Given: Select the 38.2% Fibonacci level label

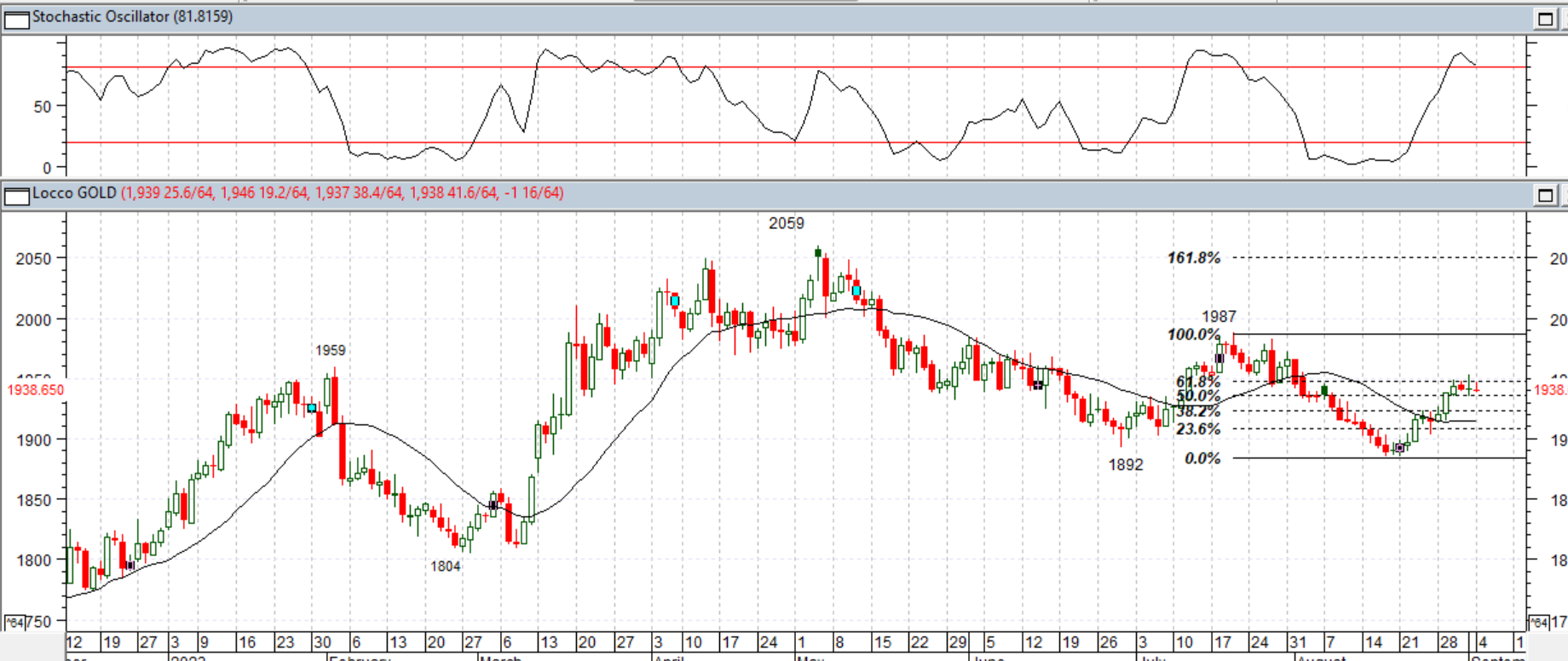Looking at the screenshot, I should click(x=1198, y=411).
